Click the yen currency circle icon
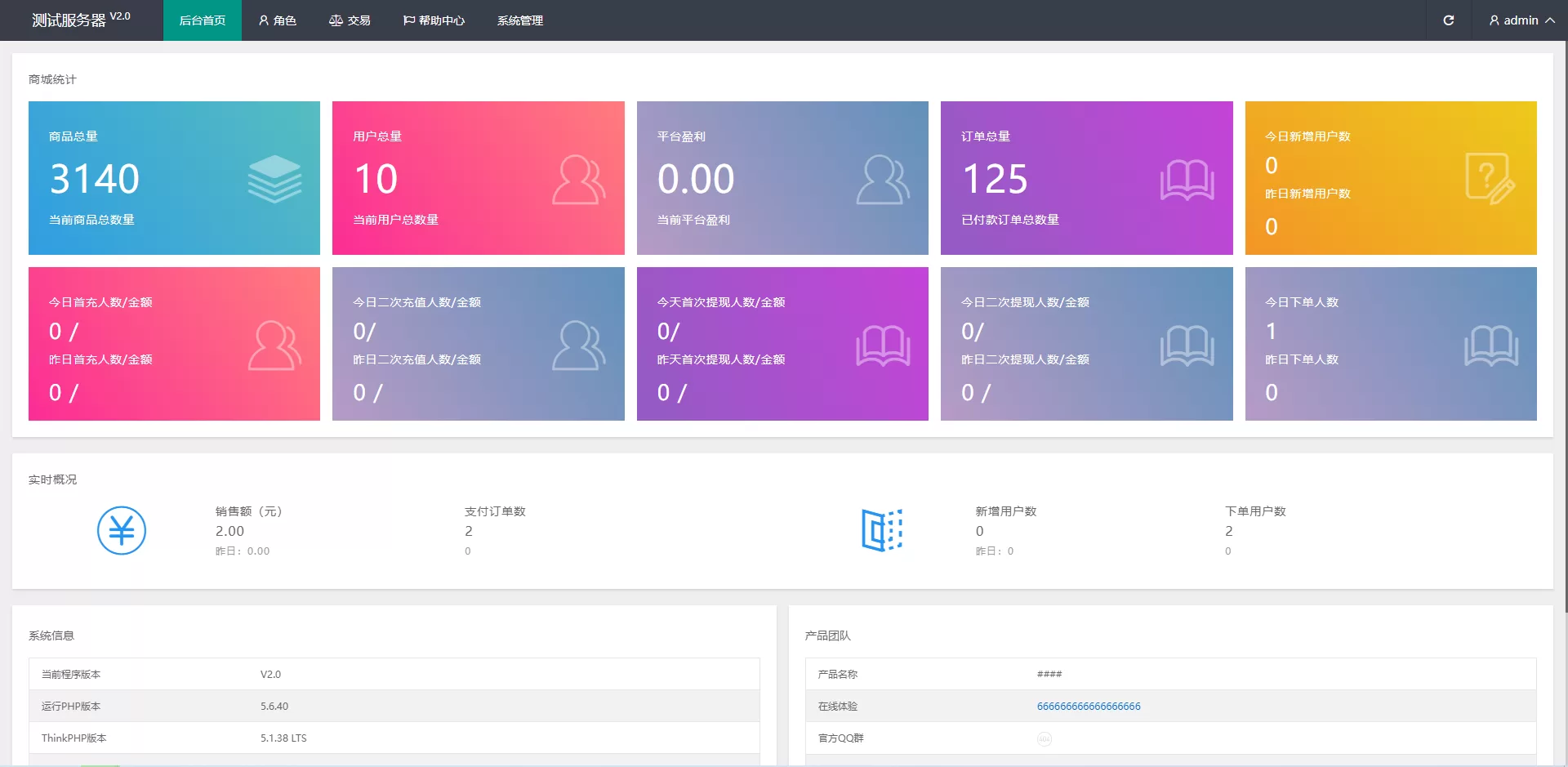This screenshot has width=1568, height=767. click(x=122, y=531)
